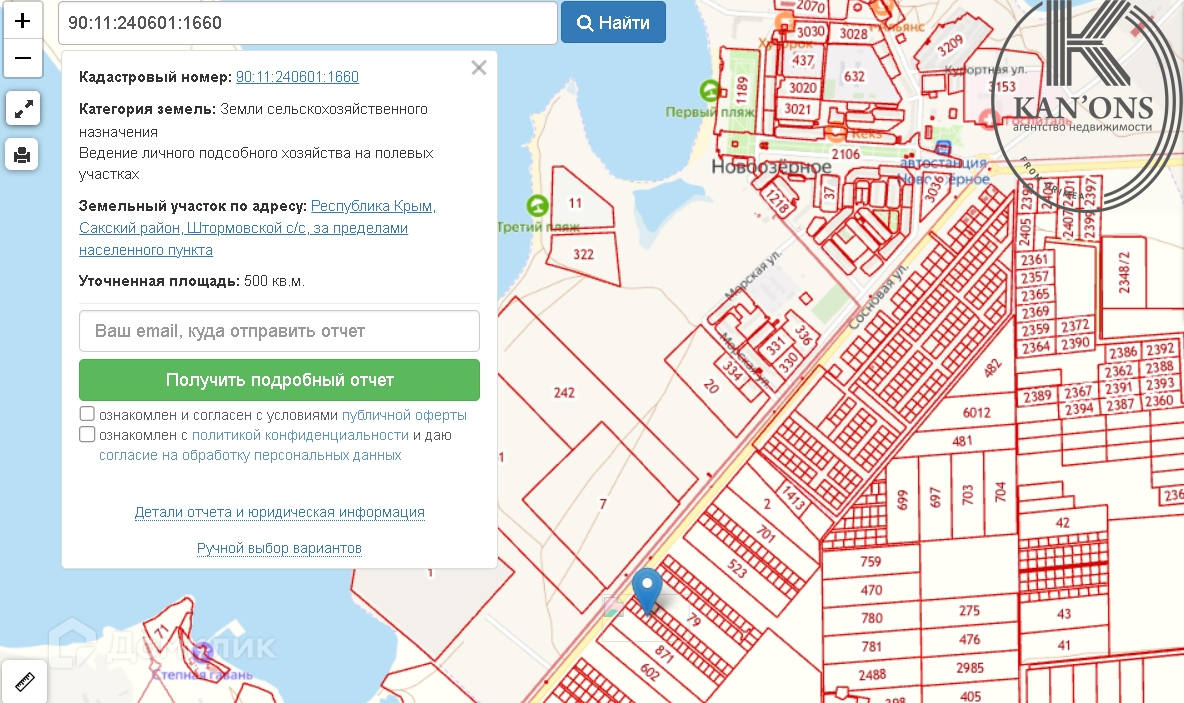Image resolution: width=1184 pixels, height=703 pixels.
Task: Click the email input field for report
Action: coord(279,331)
